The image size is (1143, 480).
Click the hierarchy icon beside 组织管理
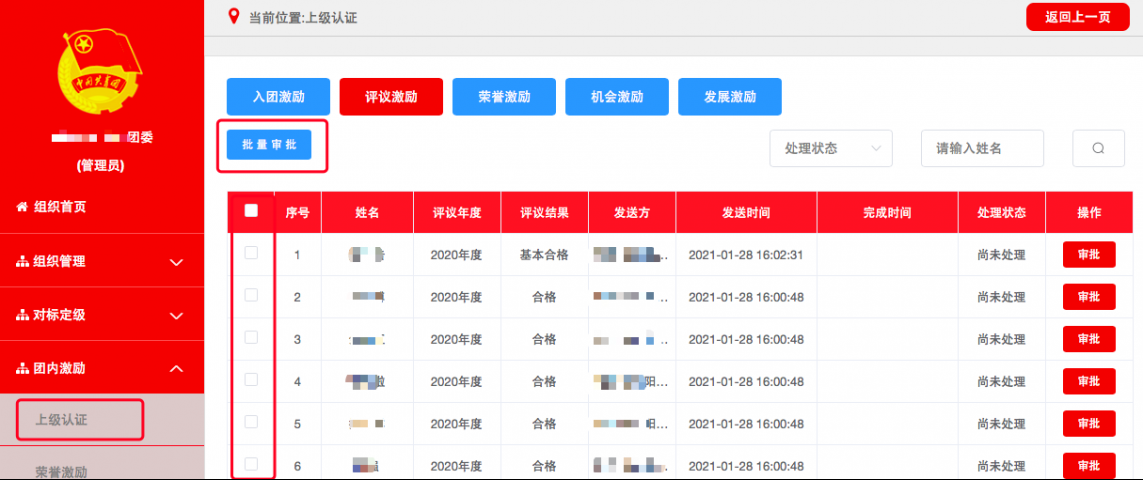22,262
